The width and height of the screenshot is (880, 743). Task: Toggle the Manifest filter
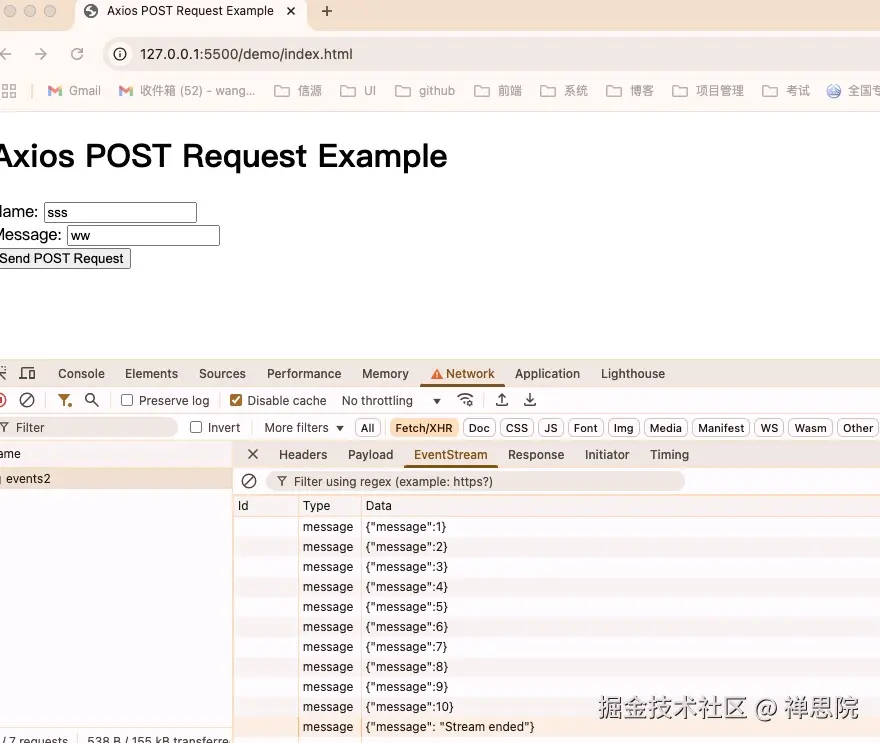coord(721,428)
